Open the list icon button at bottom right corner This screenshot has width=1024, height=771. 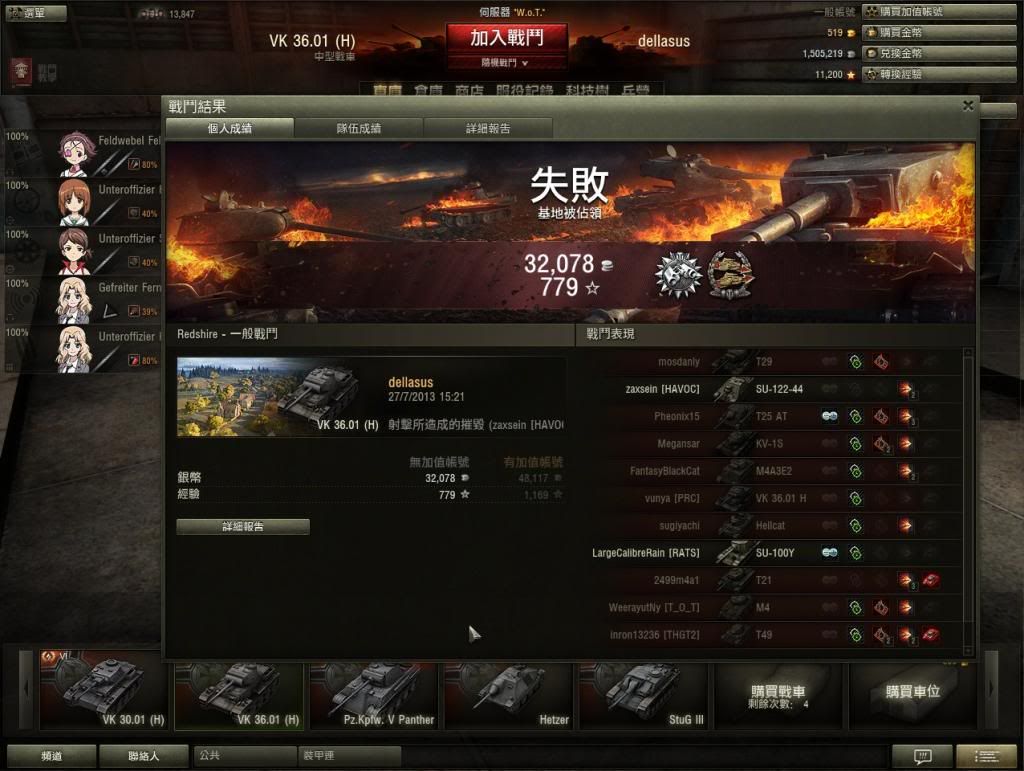click(987, 756)
